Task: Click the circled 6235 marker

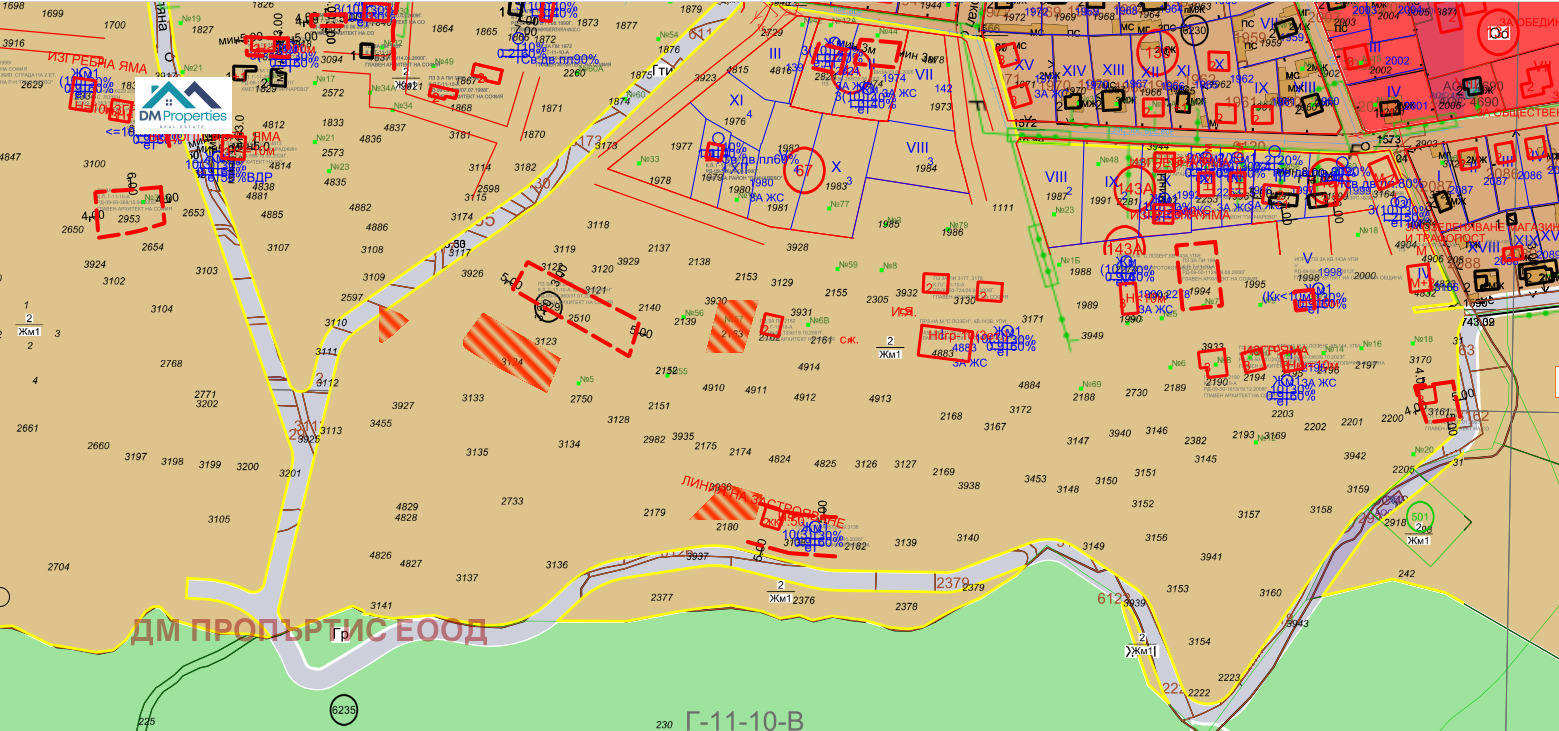Action: (x=343, y=708)
